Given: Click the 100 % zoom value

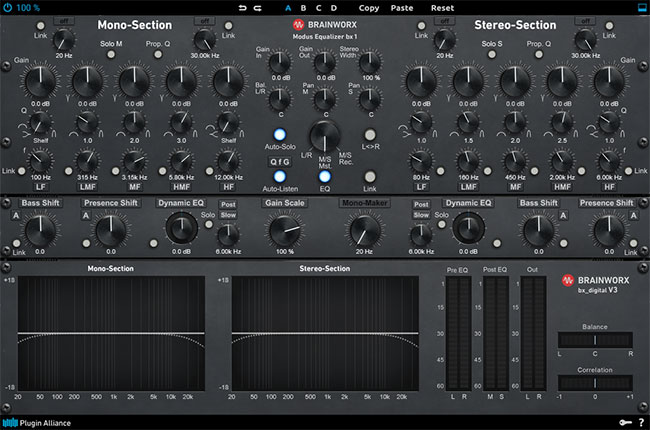Looking at the screenshot, I should click(x=27, y=7).
